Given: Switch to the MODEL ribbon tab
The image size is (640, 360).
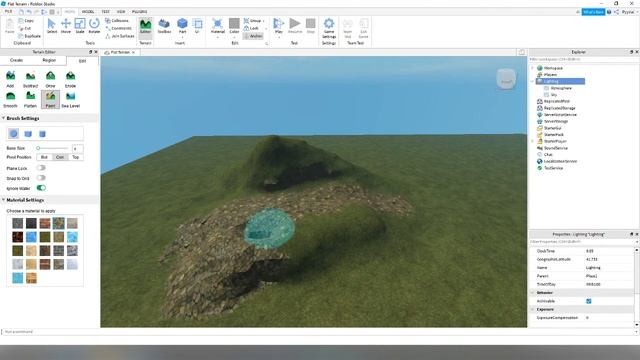Looking at the screenshot, I should coord(88,12).
